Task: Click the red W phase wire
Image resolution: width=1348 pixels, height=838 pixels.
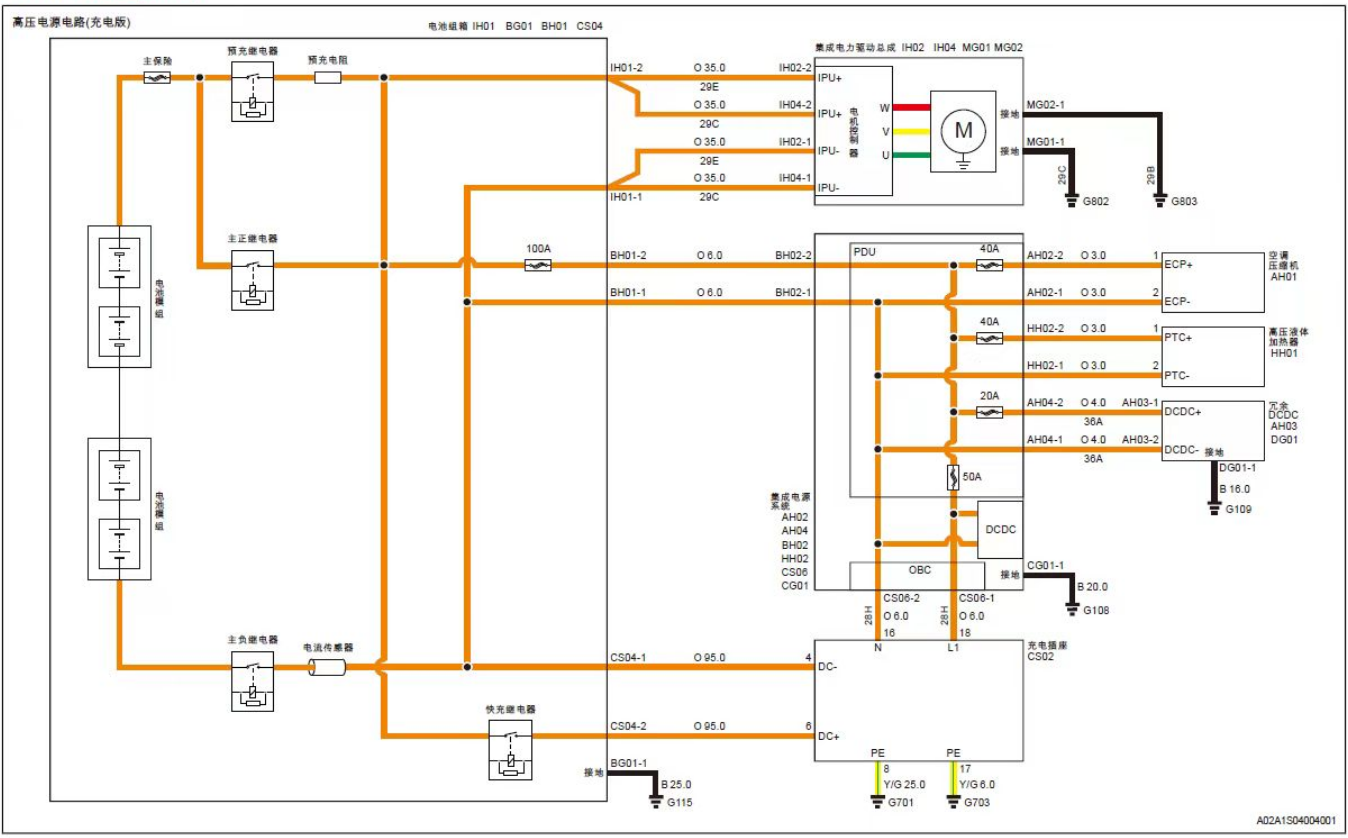Action: pyautogui.click(x=912, y=107)
